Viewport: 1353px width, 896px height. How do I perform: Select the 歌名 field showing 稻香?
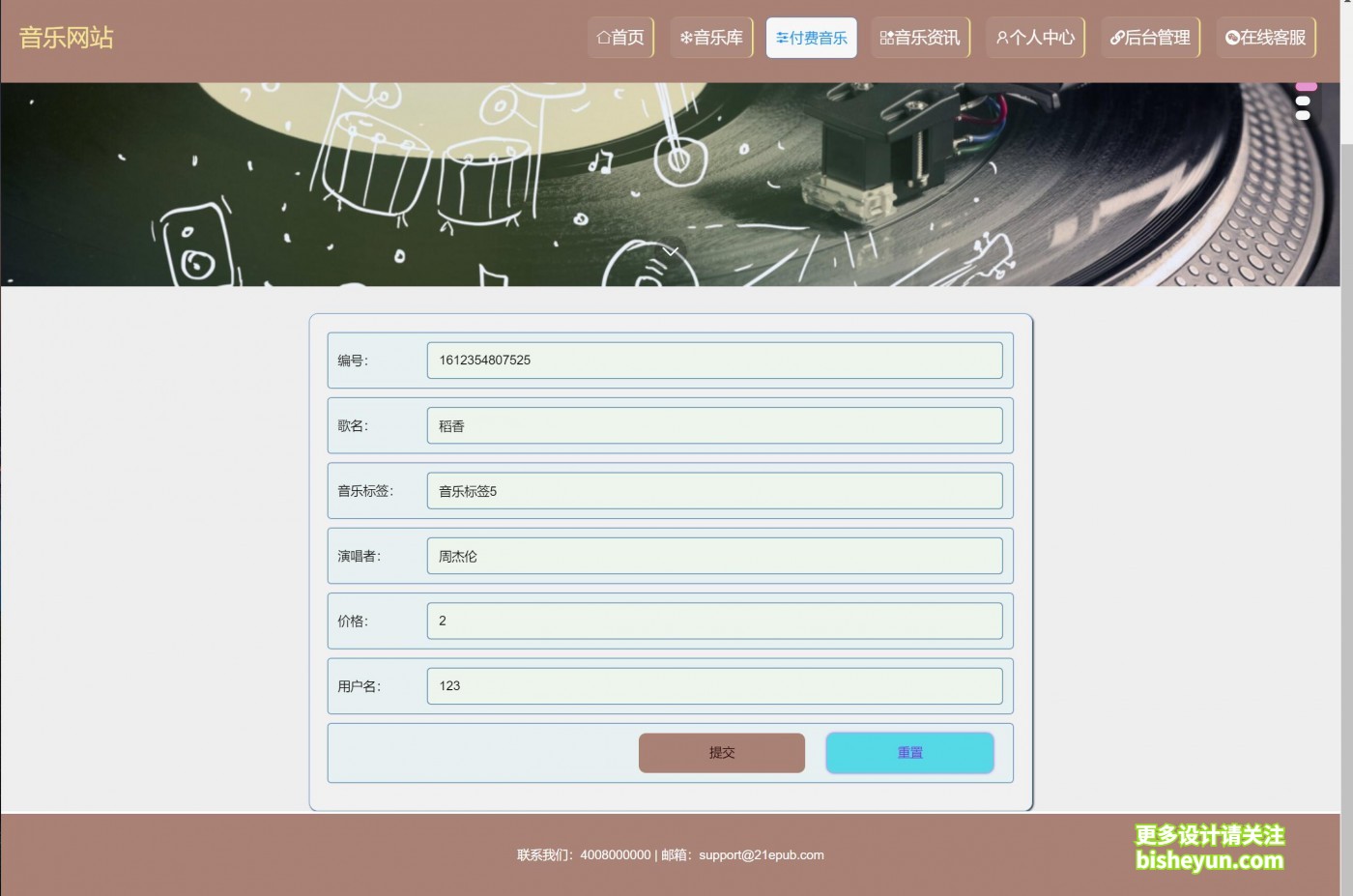(x=714, y=425)
